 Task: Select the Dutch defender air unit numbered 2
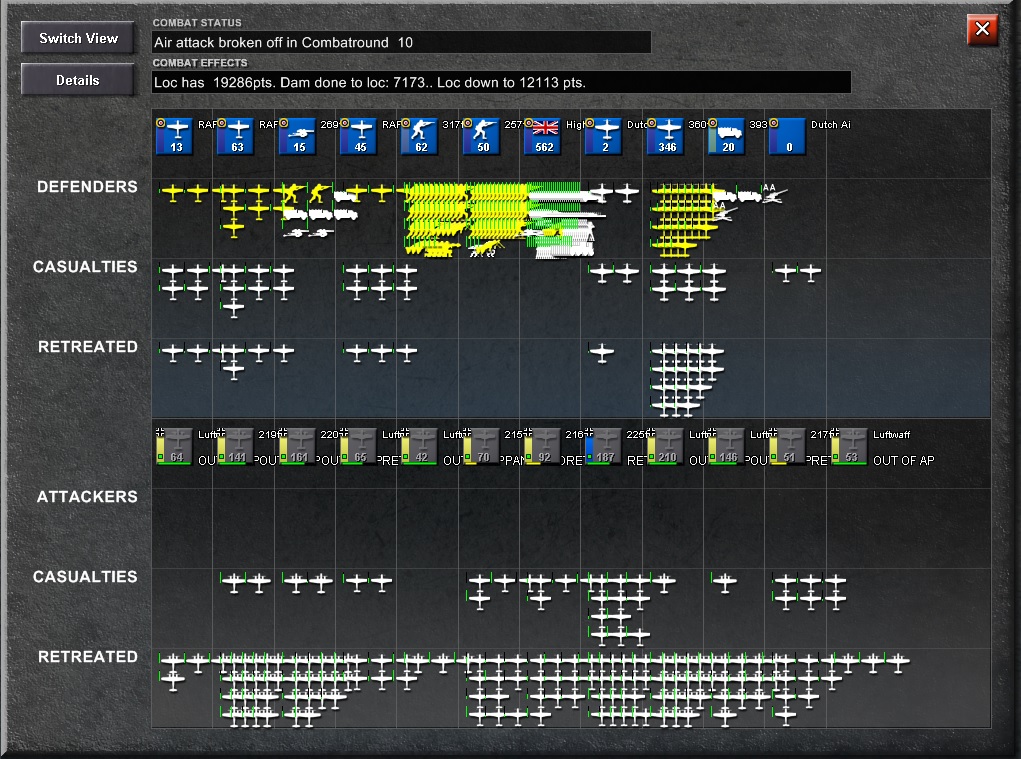click(605, 136)
